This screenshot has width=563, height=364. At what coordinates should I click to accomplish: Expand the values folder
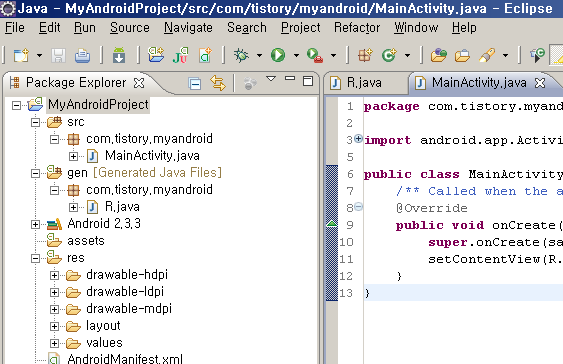pyautogui.click(x=54, y=344)
